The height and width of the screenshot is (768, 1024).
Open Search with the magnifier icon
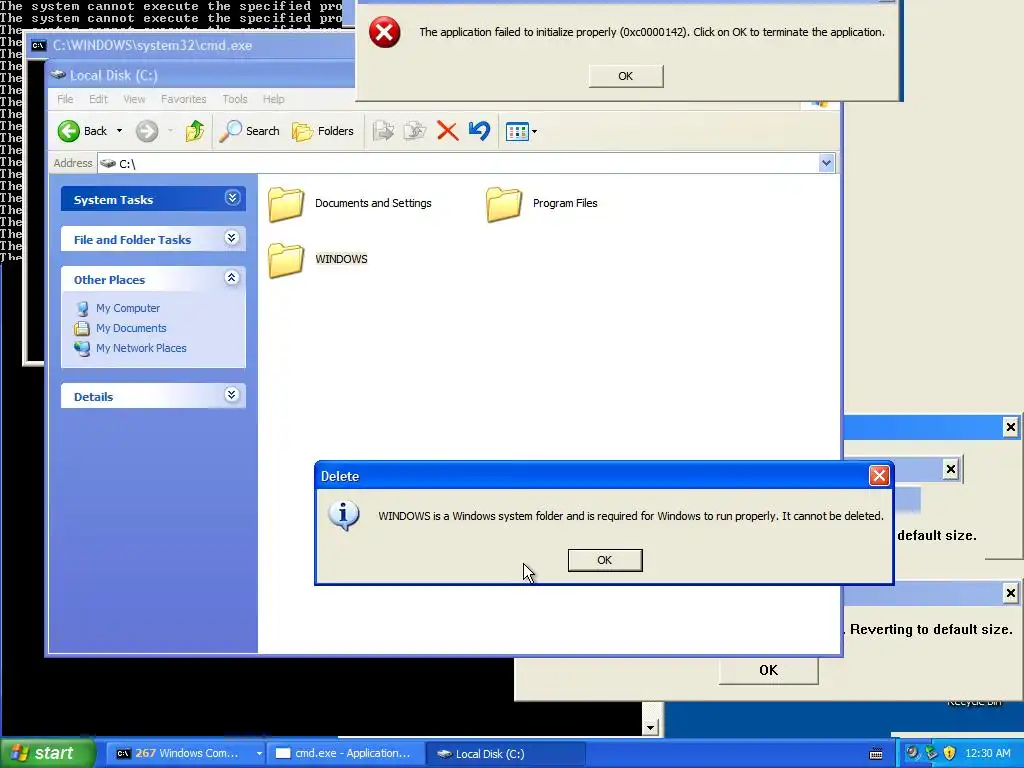point(230,131)
